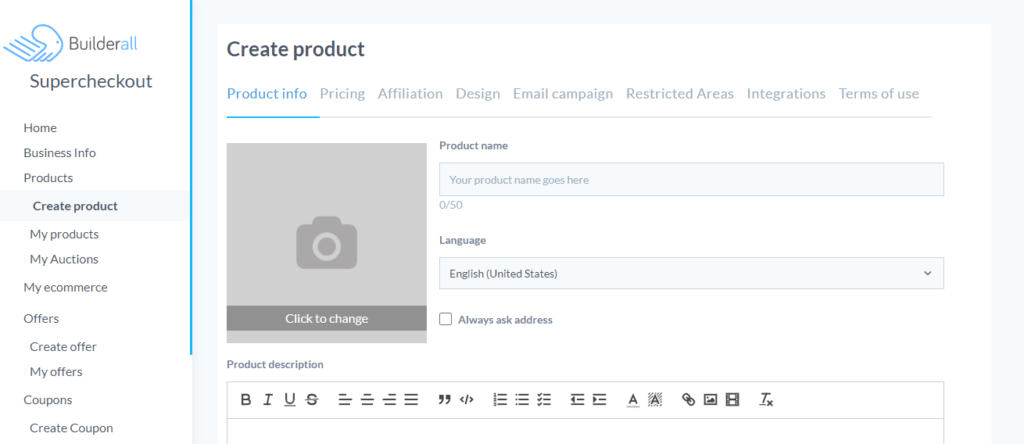Align description text right
The image size is (1024, 444).
pyautogui.click(x=389, y=400)
